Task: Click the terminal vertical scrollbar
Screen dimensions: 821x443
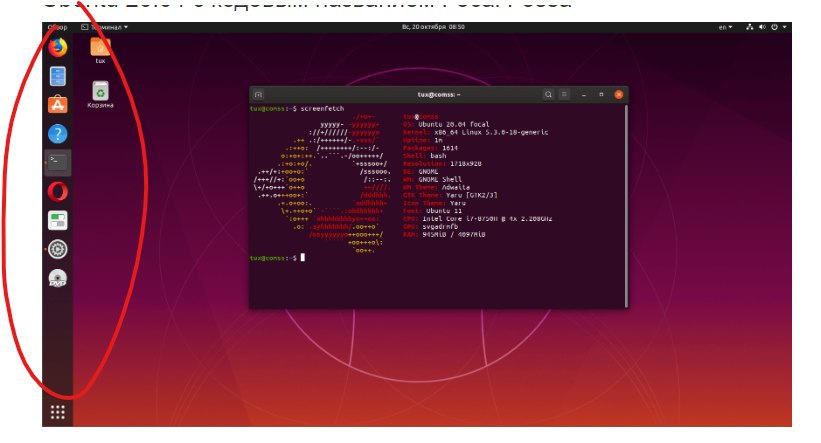Action: tap(626, 206)
